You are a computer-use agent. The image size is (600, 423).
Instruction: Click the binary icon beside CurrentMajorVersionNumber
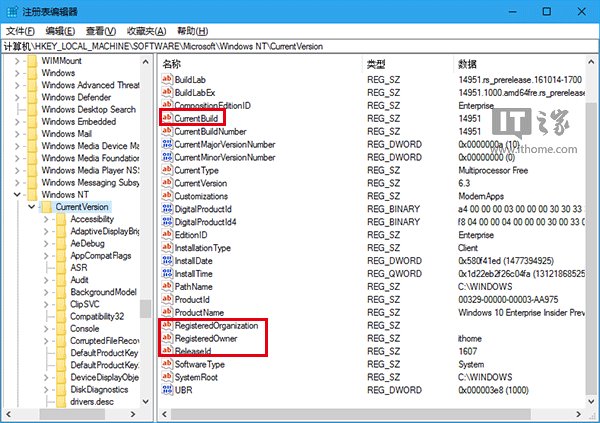pyautogui.click(x=167, y=144)
